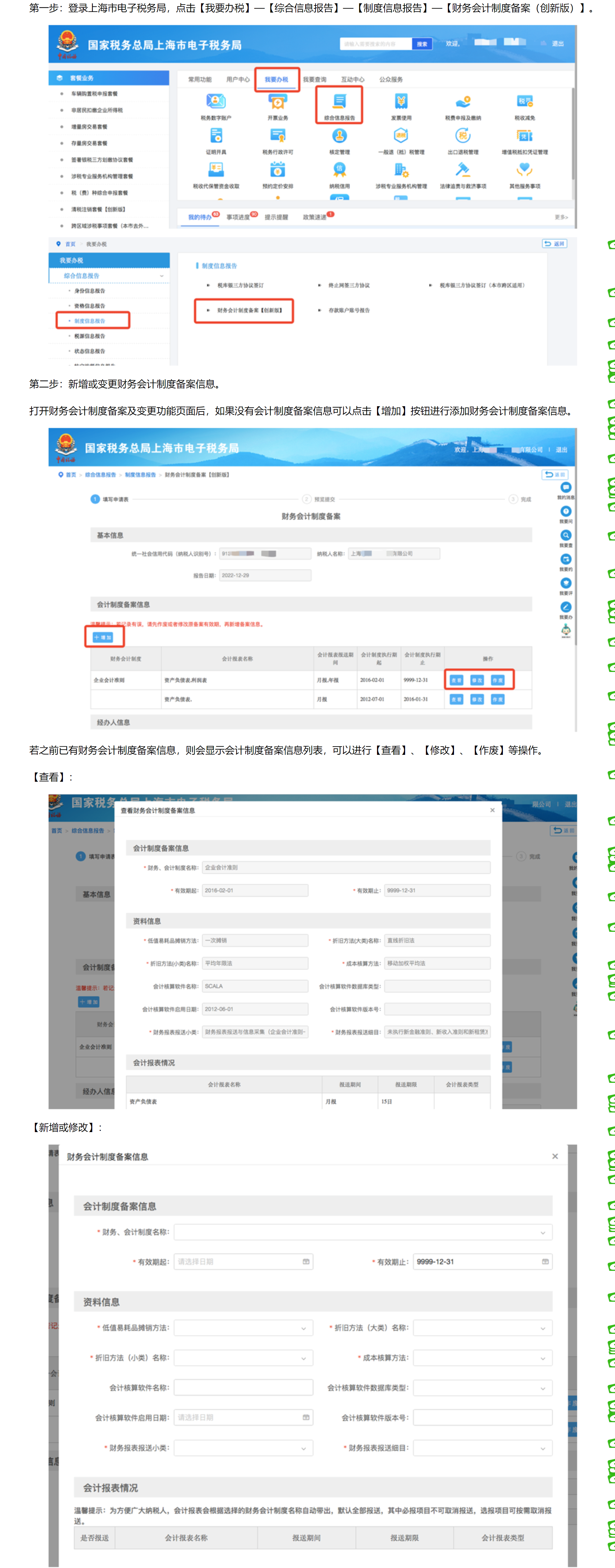Click the scrollbar beside the 我要办税 icon grid
This screenshot has width=615, height=1568.
click(573, 134)
